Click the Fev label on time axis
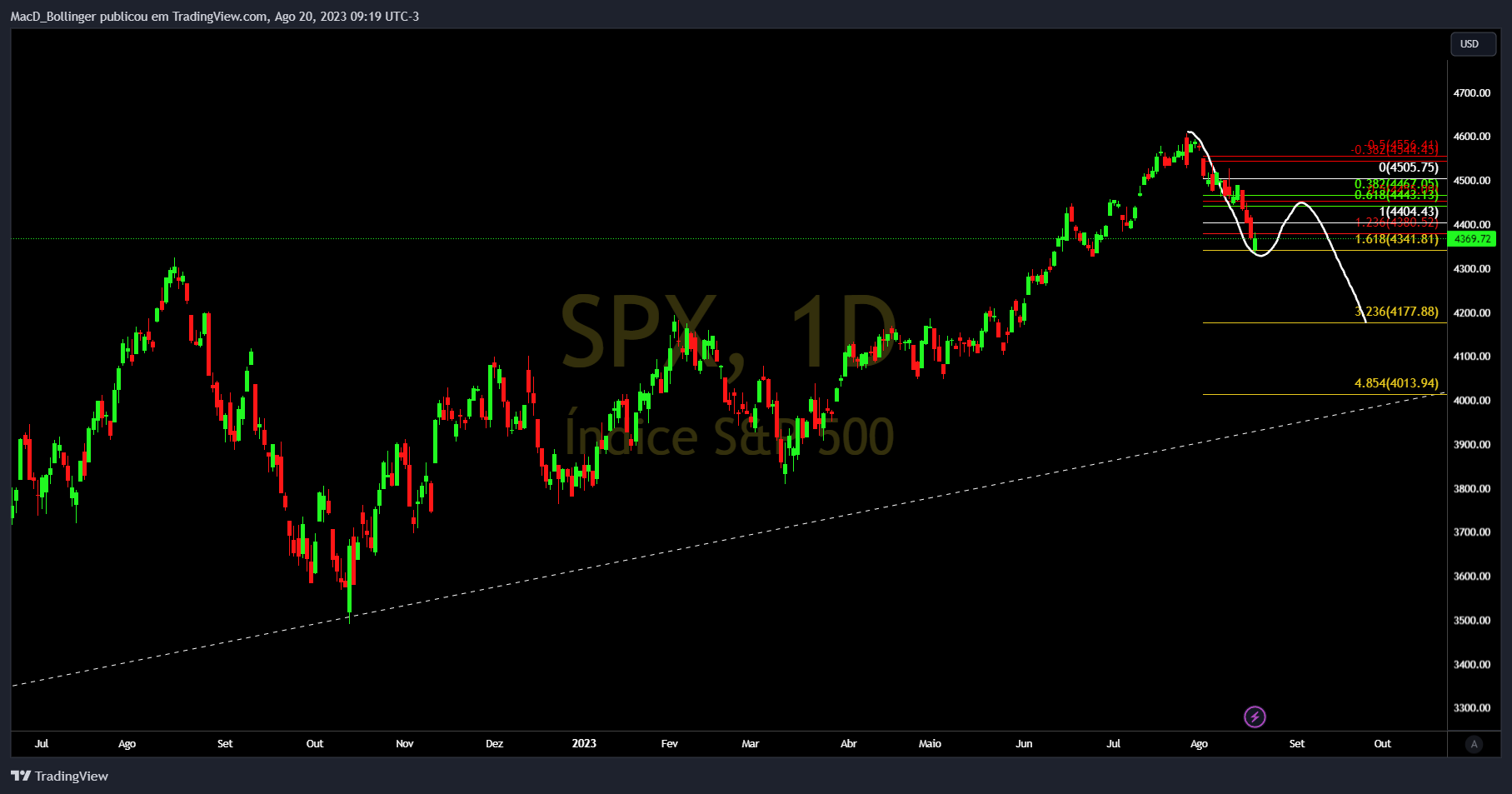 (x=670, y=744)
